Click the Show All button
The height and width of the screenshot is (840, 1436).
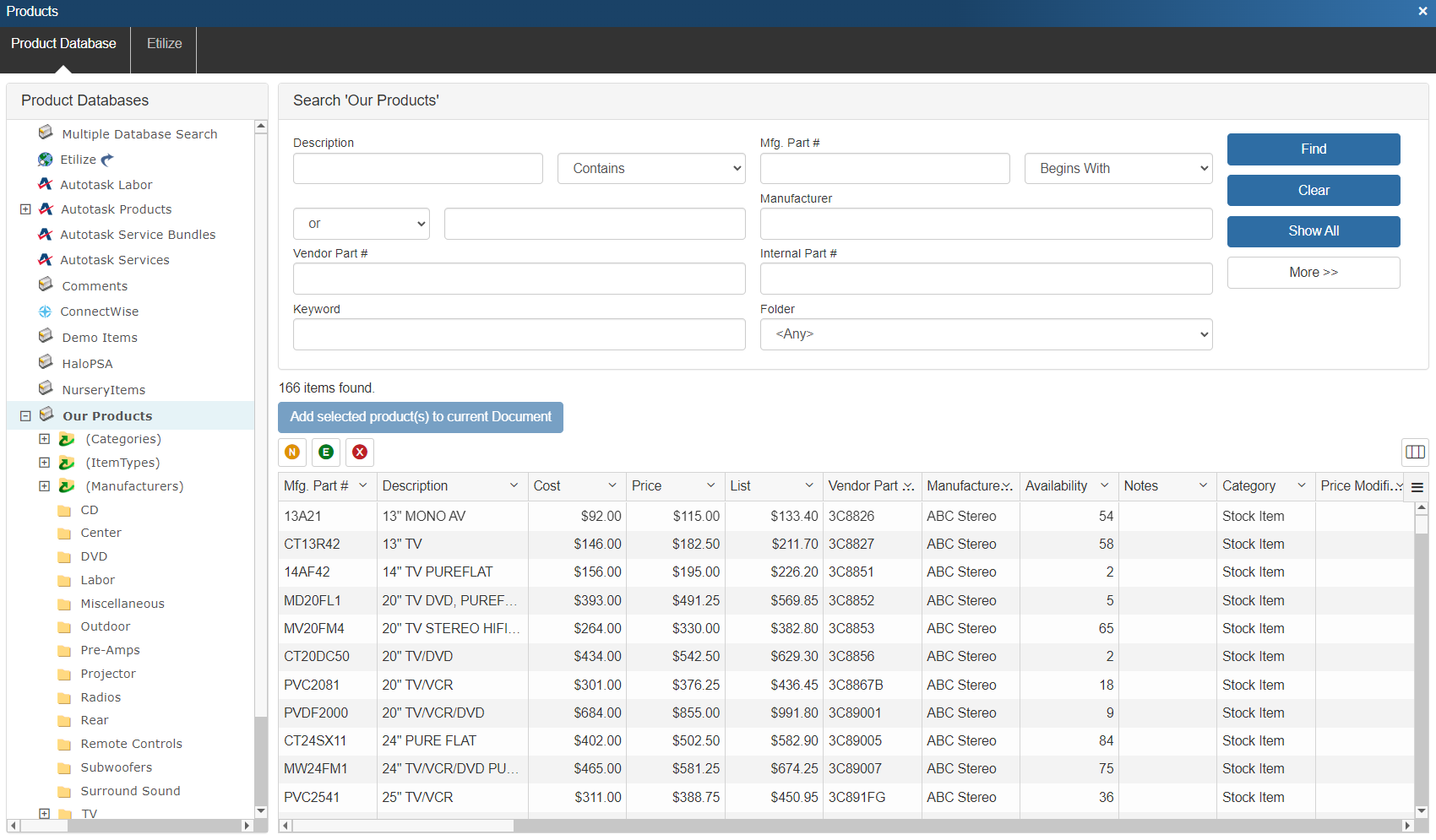click(x=1313, y=231)
